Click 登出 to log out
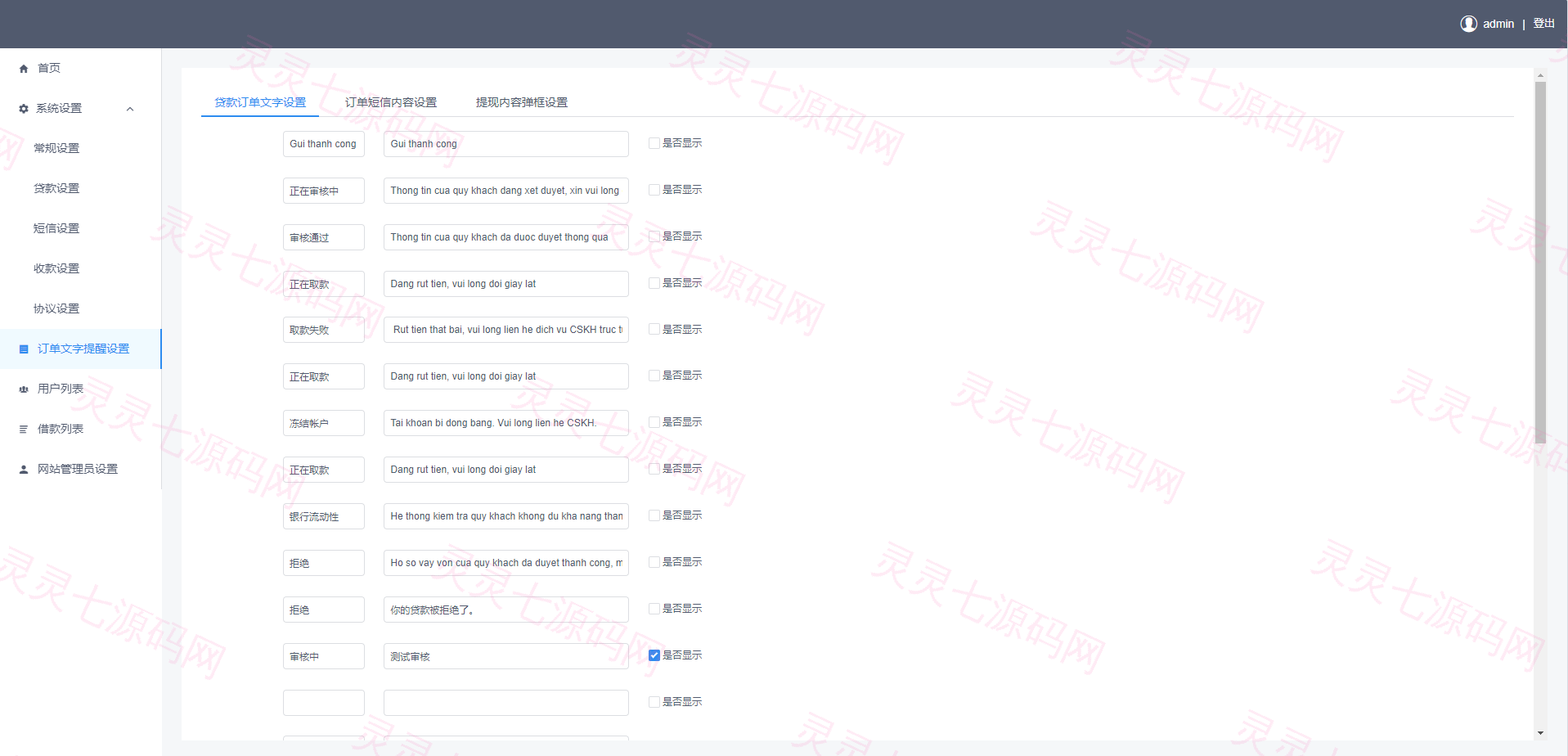The width and height of the screenshot is (1568, 756). [1543, 24]
